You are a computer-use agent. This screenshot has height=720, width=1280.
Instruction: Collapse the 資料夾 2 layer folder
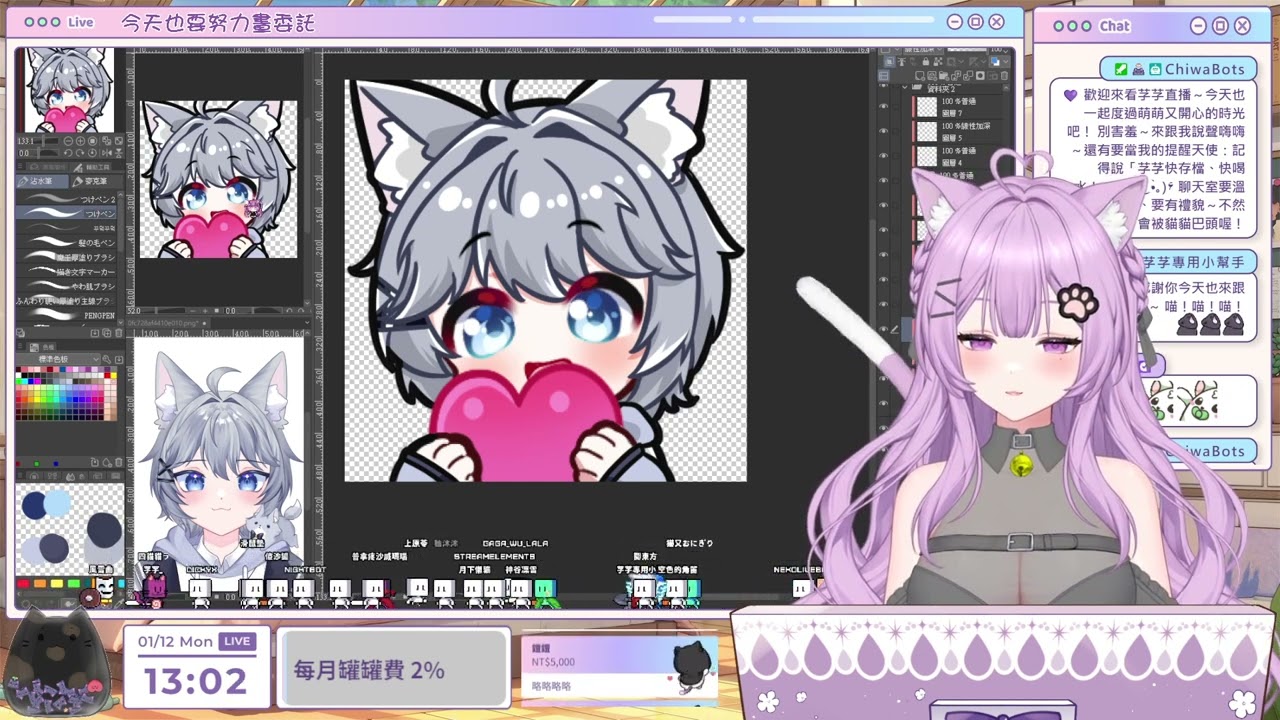[x=905, y=87]
